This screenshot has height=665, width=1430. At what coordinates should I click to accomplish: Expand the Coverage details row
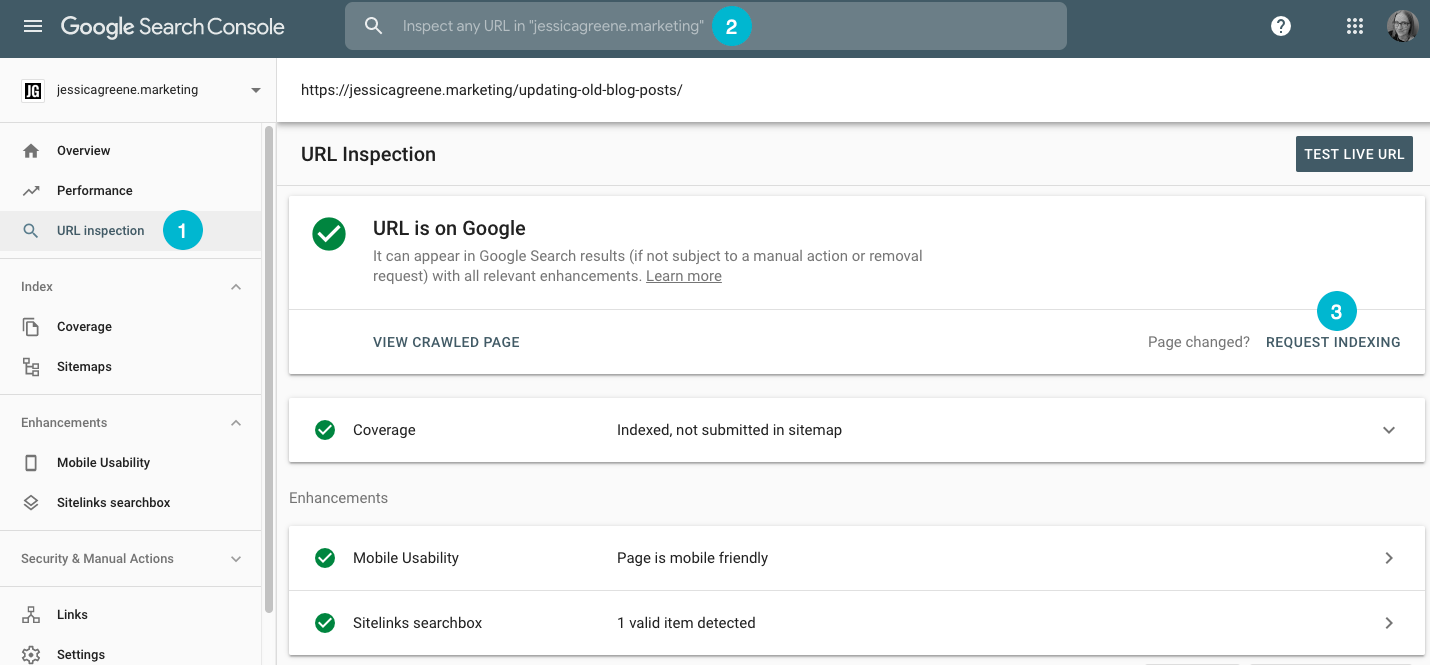point(1389,430)
